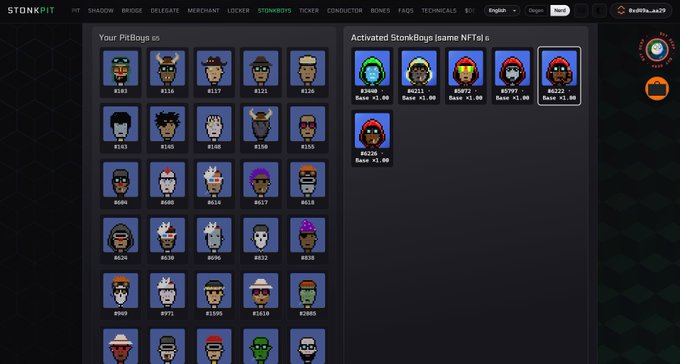
Task: Open the TICKER nav item
Action: 309,10
